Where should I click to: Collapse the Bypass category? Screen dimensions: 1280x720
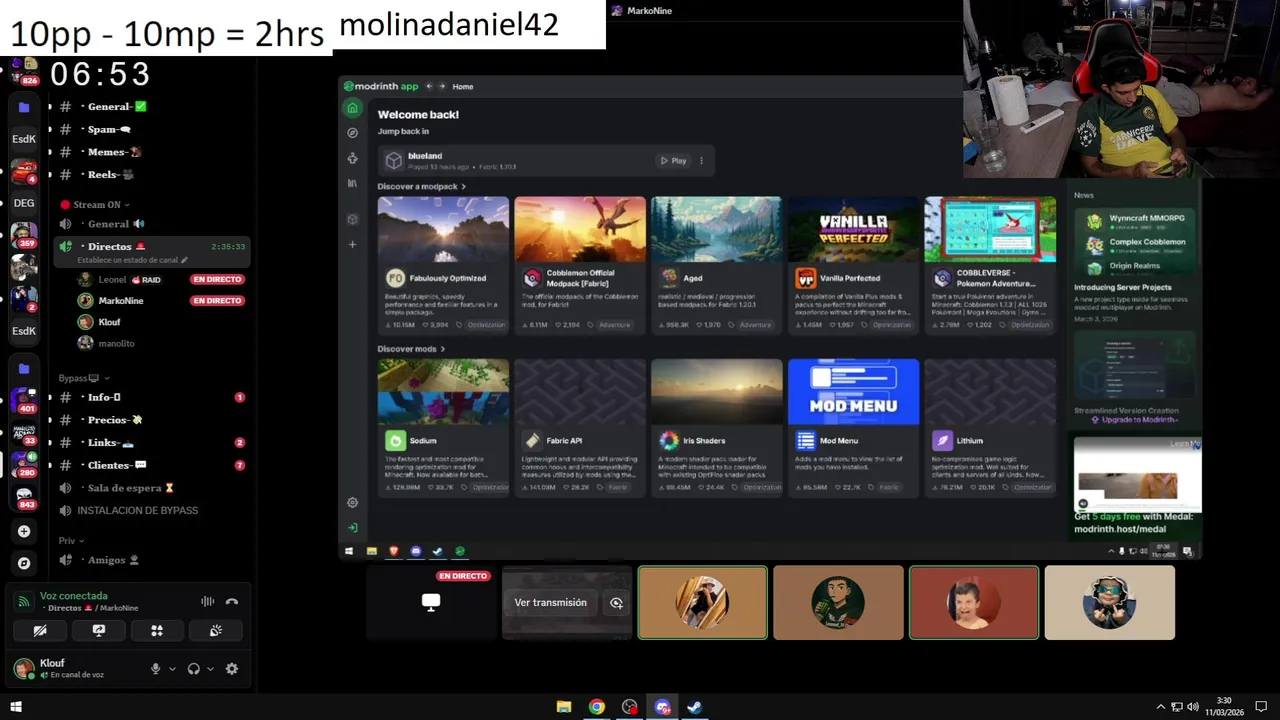coord(84,378)
